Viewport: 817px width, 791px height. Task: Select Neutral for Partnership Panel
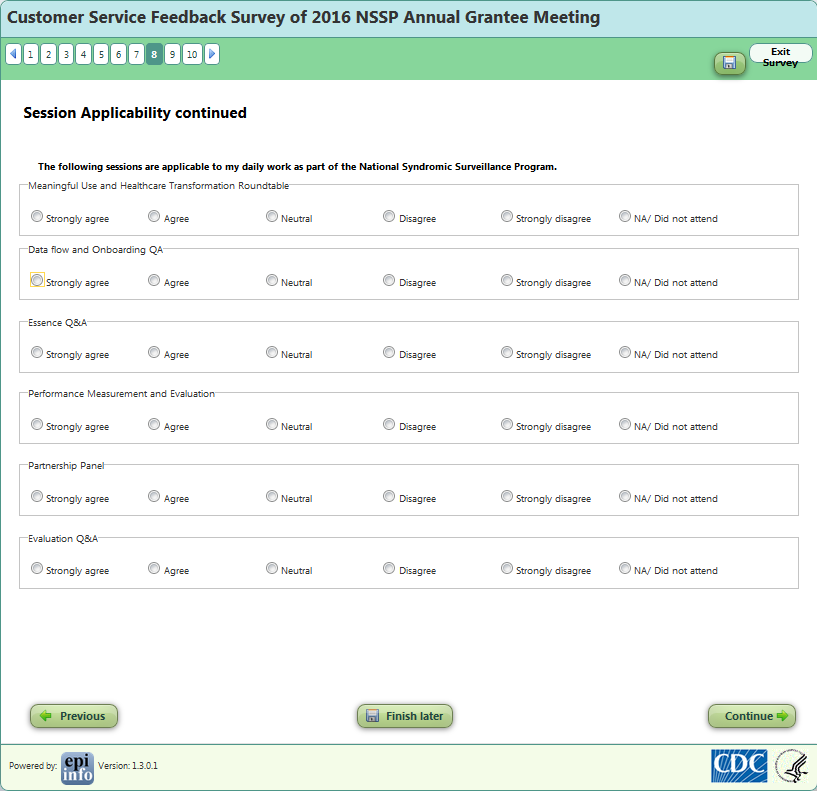click(272, 496)
